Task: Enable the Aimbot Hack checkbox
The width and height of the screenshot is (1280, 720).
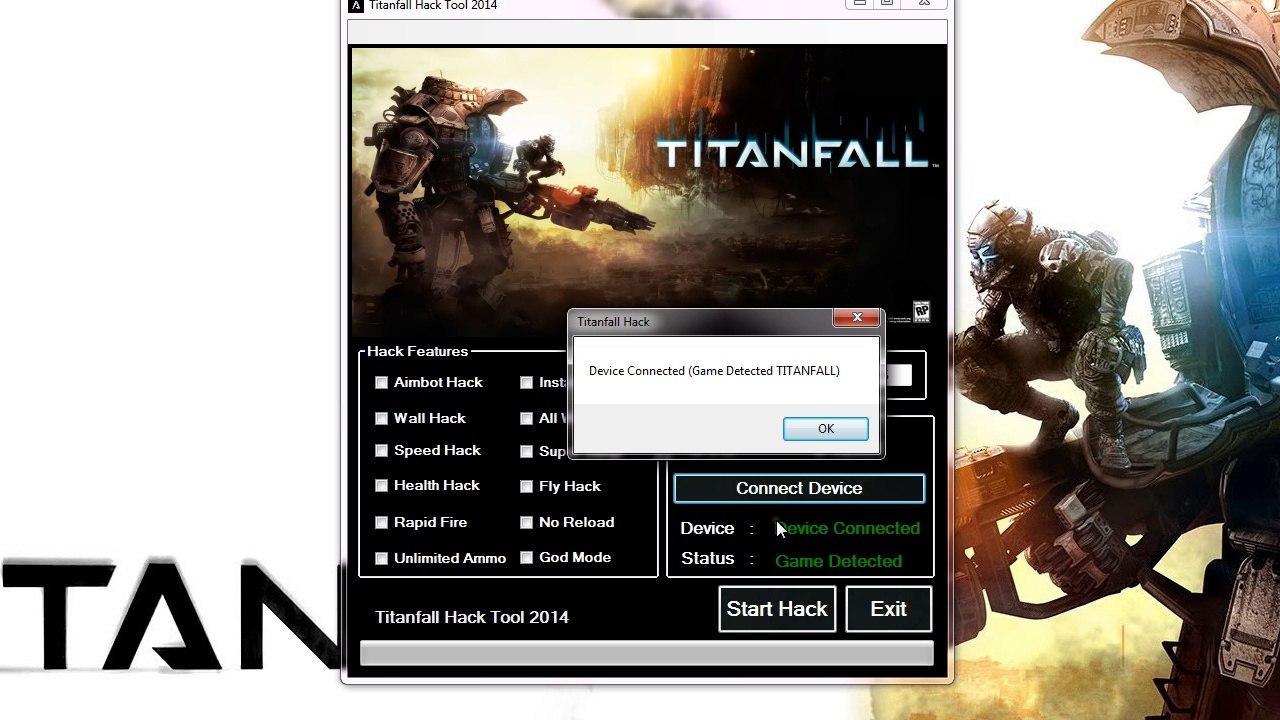Action: [x=381, y=383]
